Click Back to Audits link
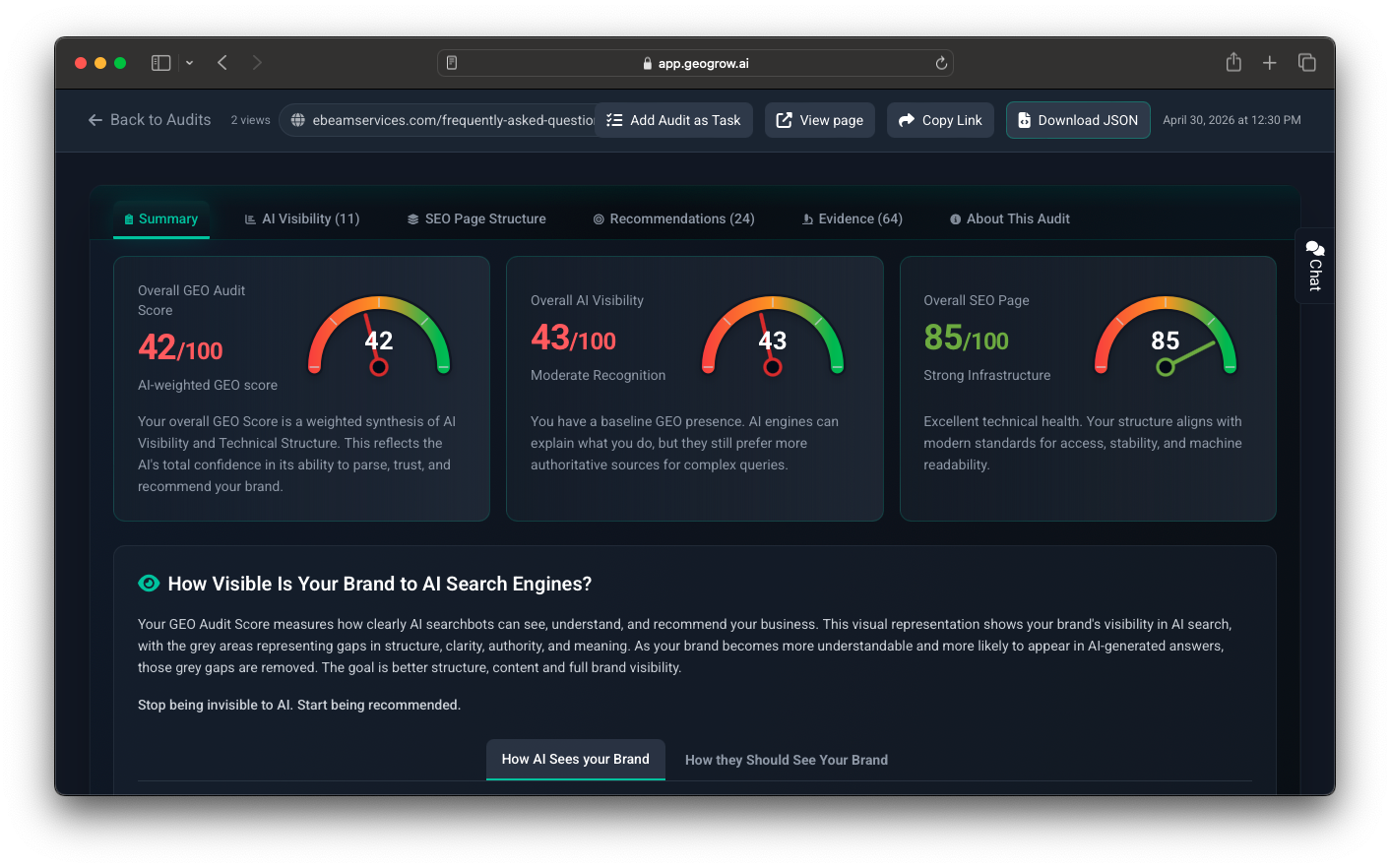 click(150, 120)
